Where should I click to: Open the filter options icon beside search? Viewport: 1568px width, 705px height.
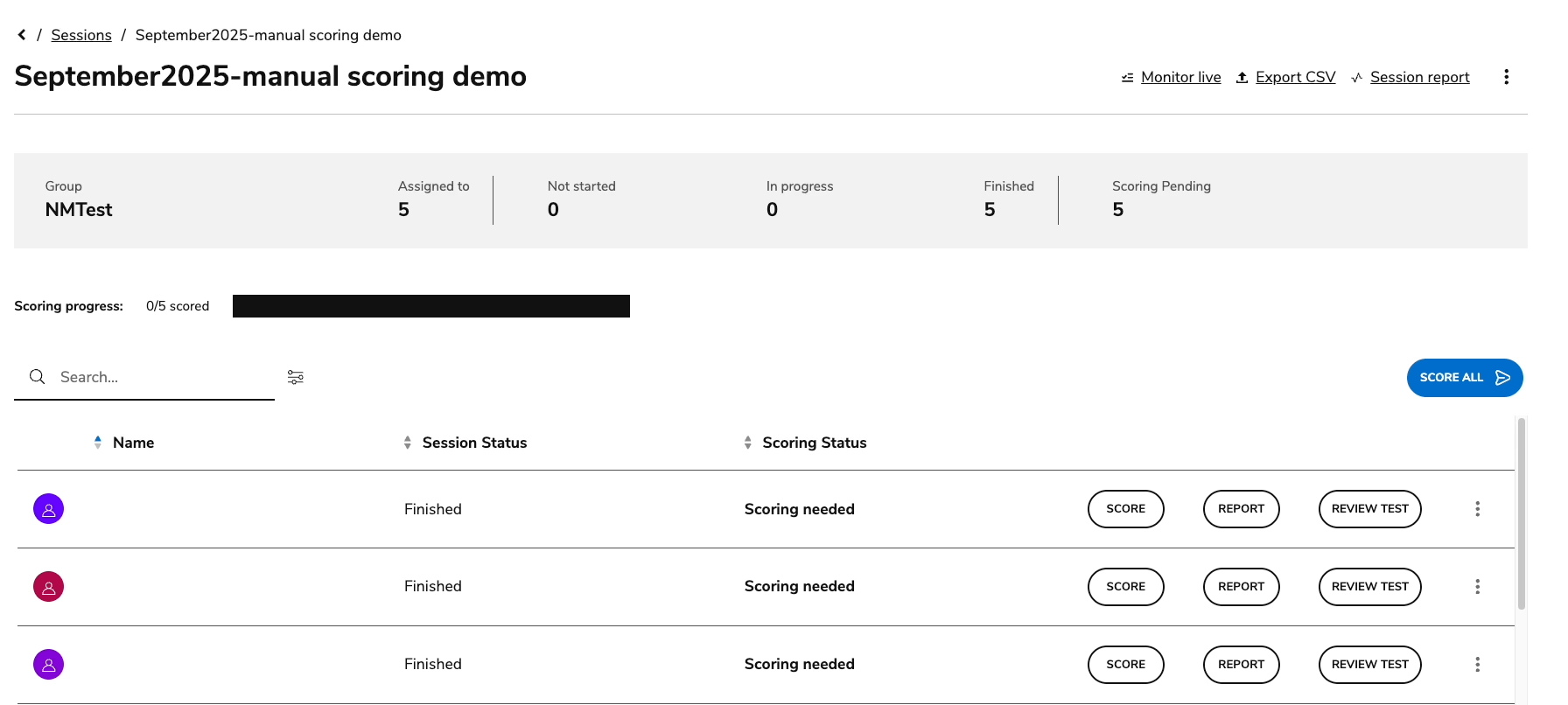click(x=296, y=377)
